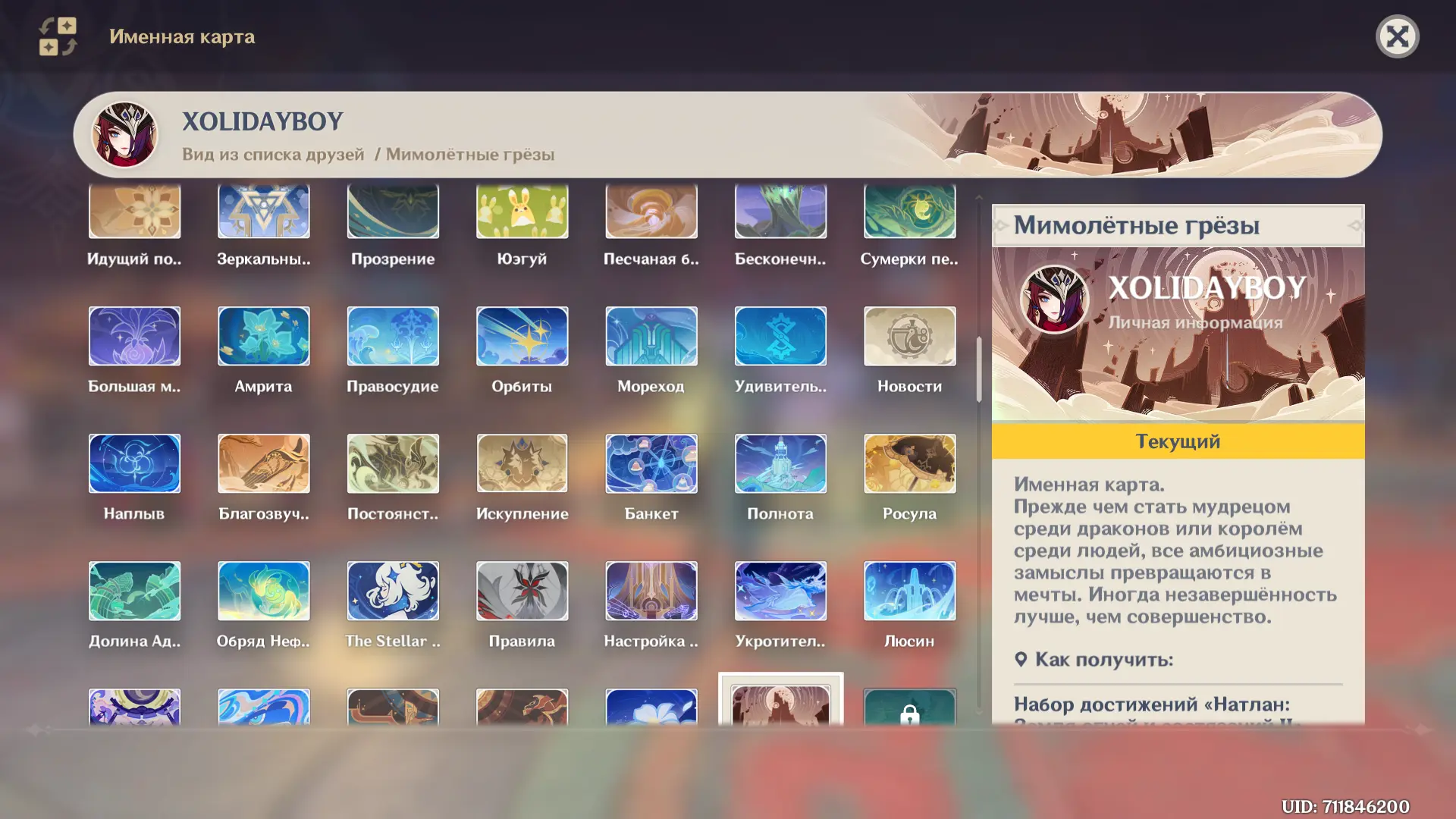Select the Удивитель.. namecard

point(780,336)
